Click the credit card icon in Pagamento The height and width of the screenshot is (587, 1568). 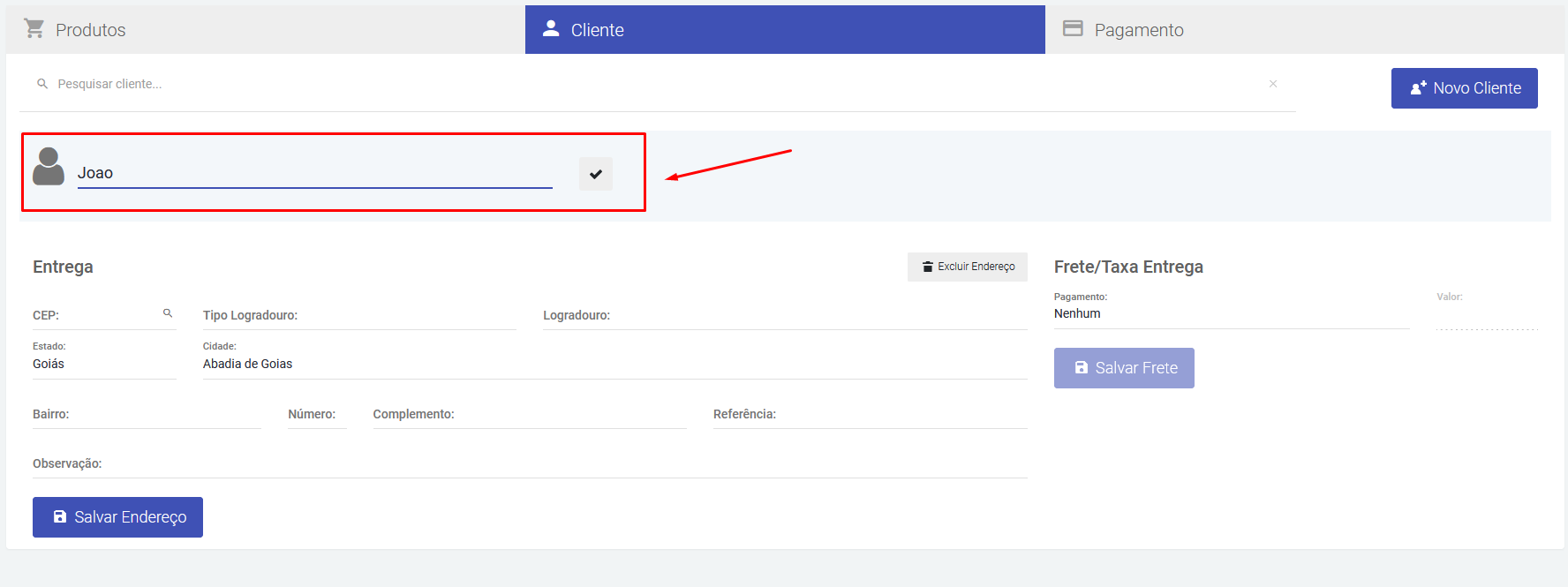point(1073,28)
